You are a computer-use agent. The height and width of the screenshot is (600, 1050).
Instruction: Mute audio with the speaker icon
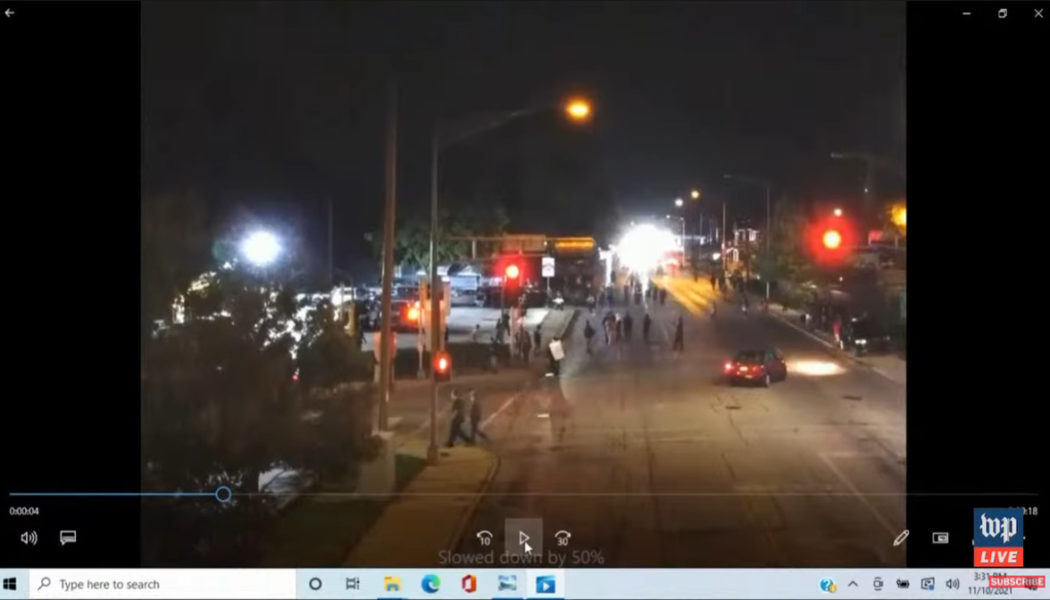click(x=28, y=537)
